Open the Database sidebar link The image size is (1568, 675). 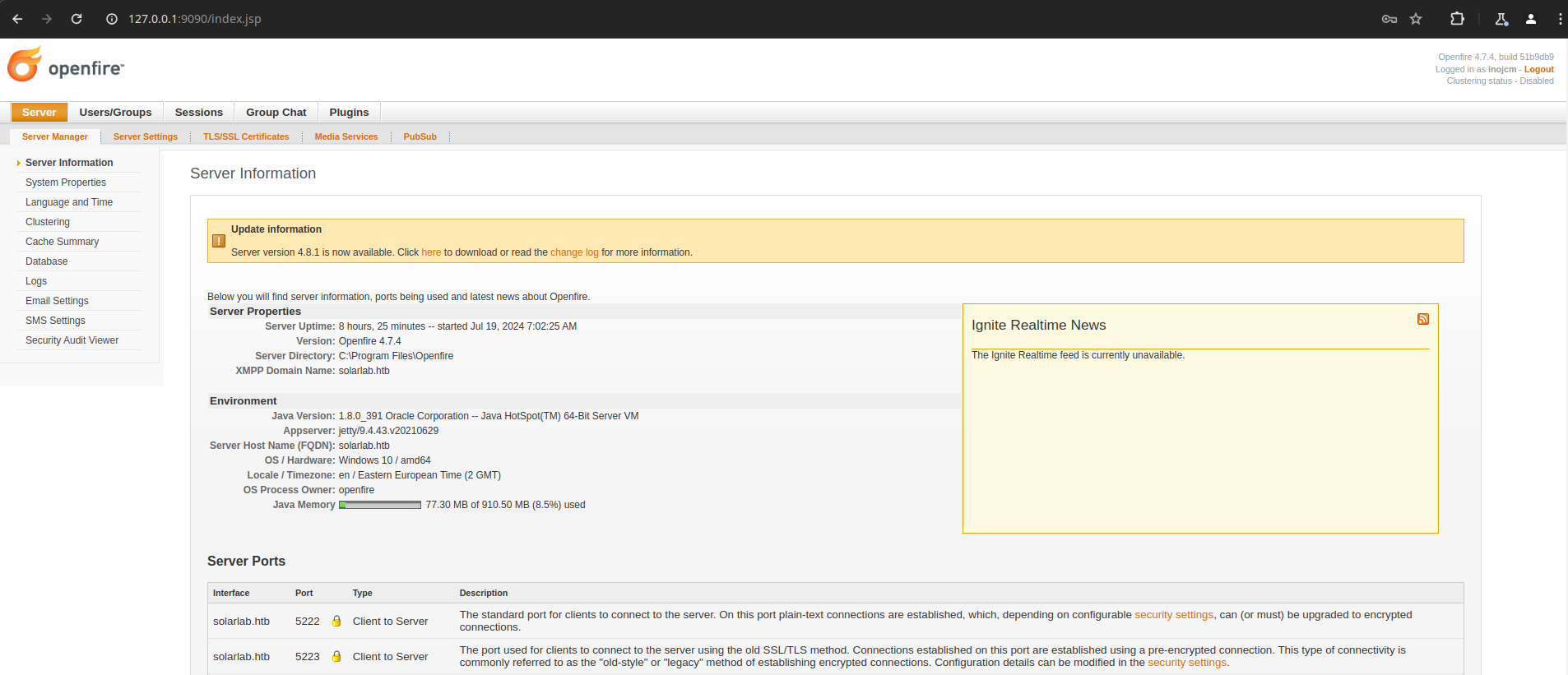[47, 261]
